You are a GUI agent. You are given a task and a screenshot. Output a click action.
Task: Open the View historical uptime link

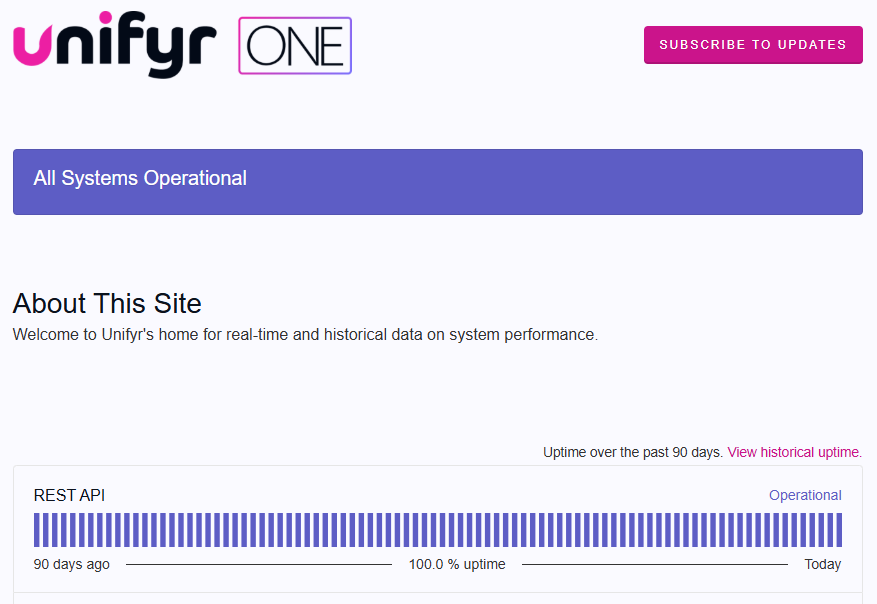click(x=794, y=452)
